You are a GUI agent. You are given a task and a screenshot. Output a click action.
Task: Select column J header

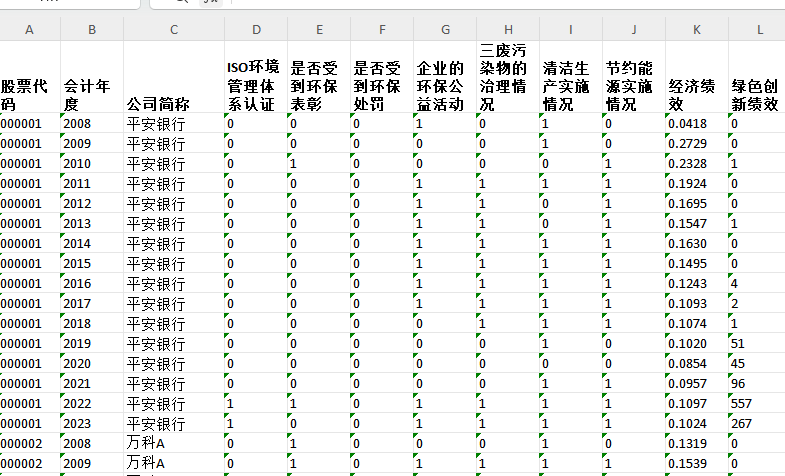634,30
